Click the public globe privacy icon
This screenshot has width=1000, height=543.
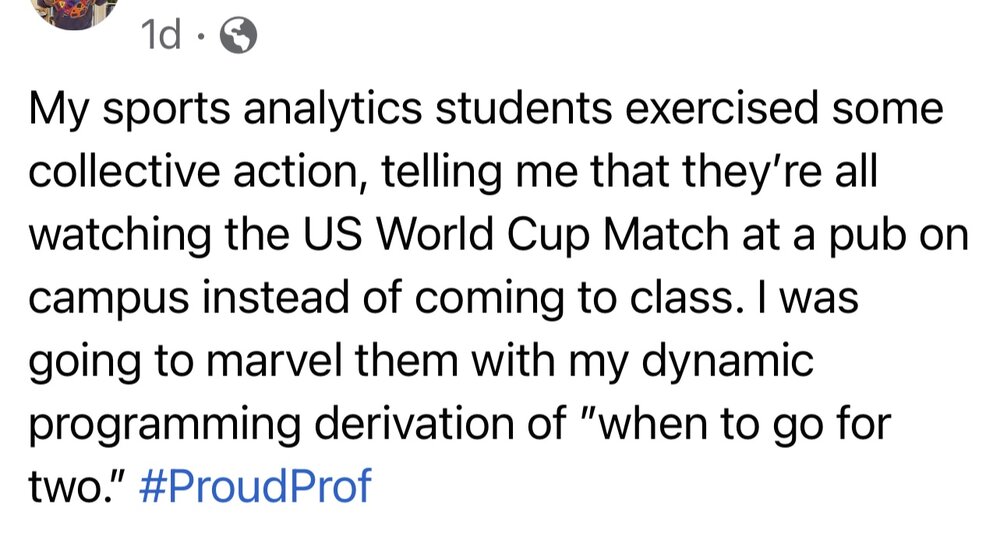(237, 38)
